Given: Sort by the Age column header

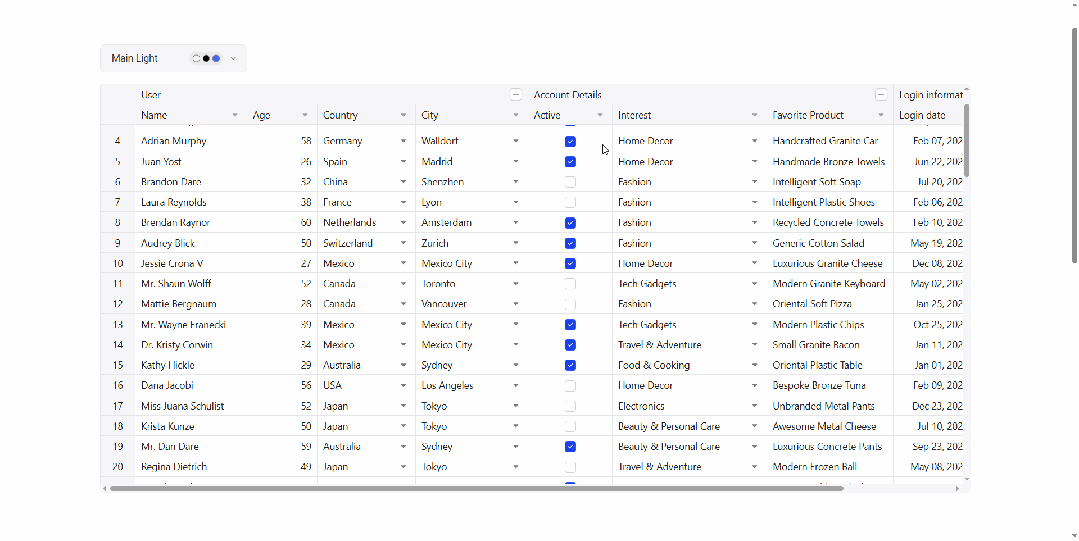Looking at the screenshot, I should pyautogui.click(x=261, y=115).
